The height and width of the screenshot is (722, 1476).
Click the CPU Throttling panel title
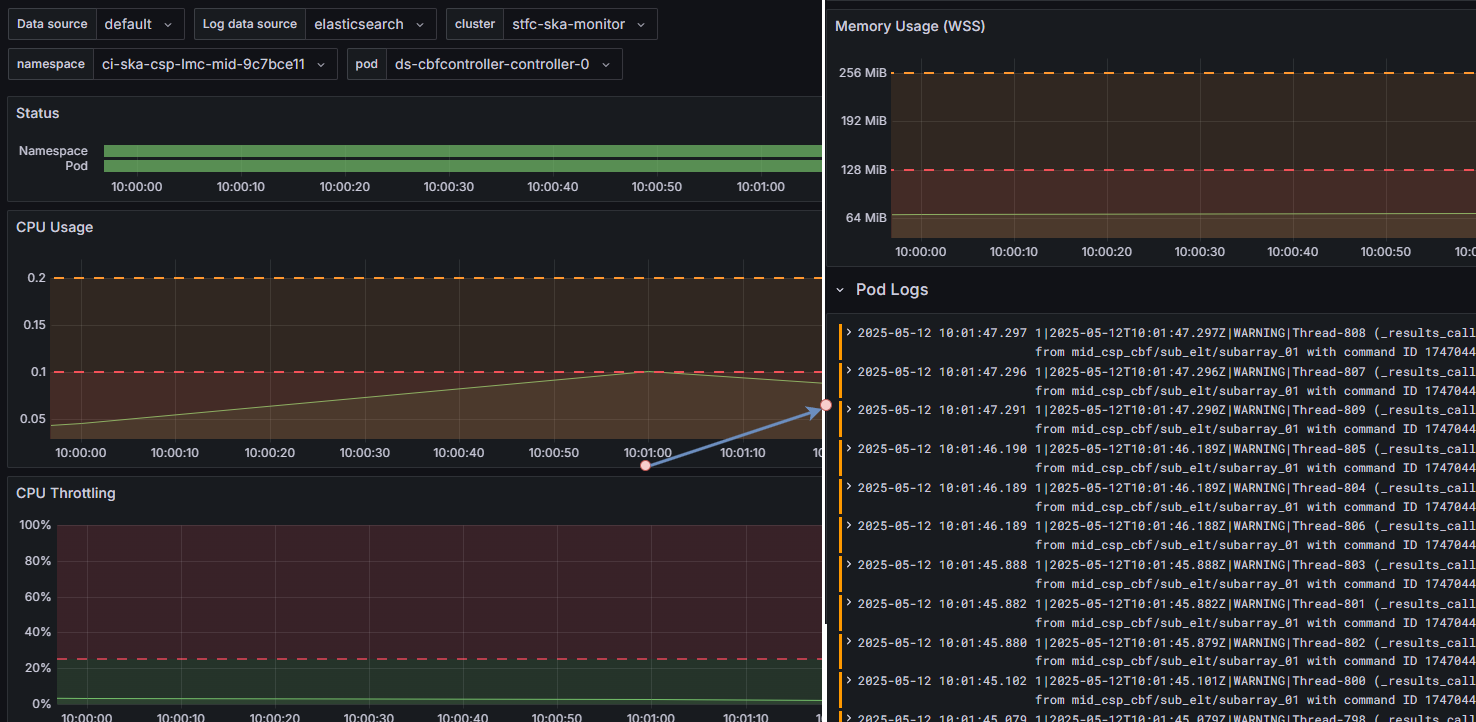point(66,493)
